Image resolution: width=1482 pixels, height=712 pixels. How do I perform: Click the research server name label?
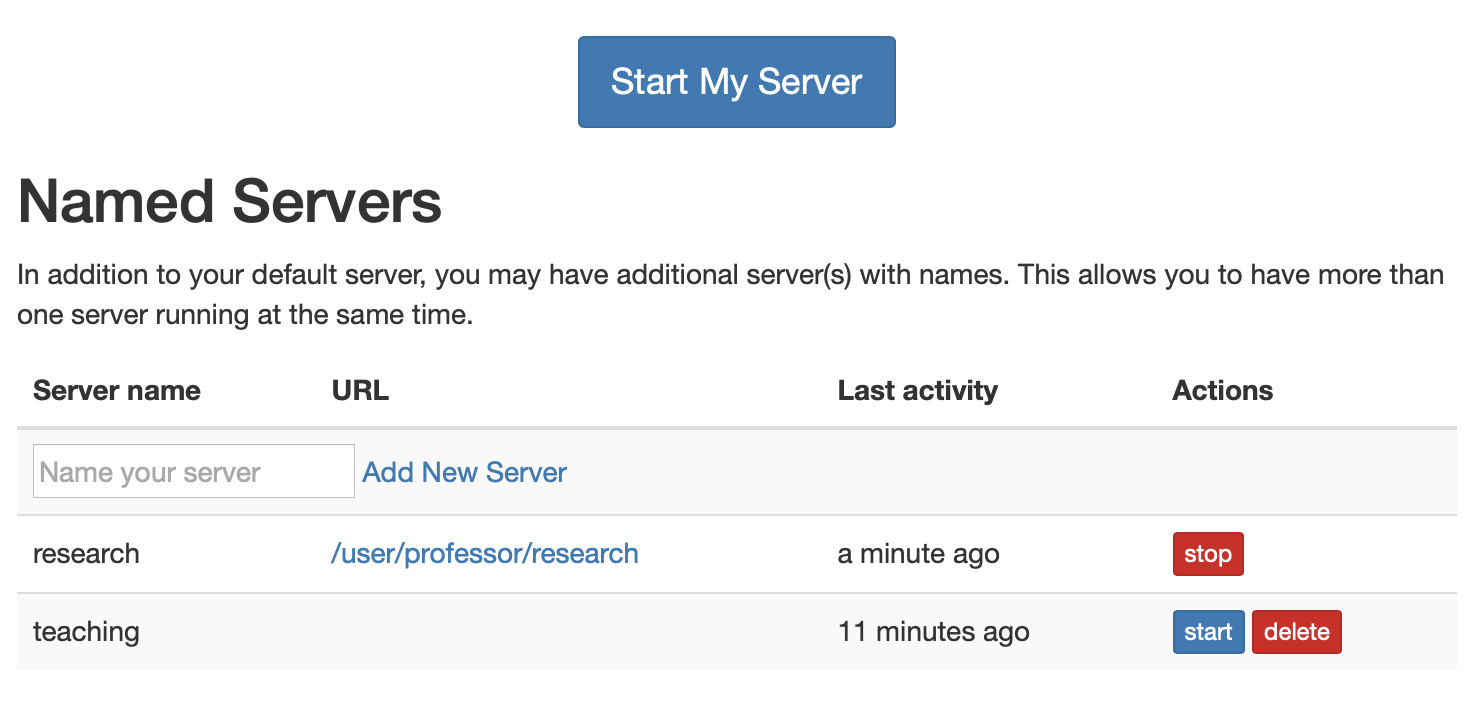click(86, 553)
